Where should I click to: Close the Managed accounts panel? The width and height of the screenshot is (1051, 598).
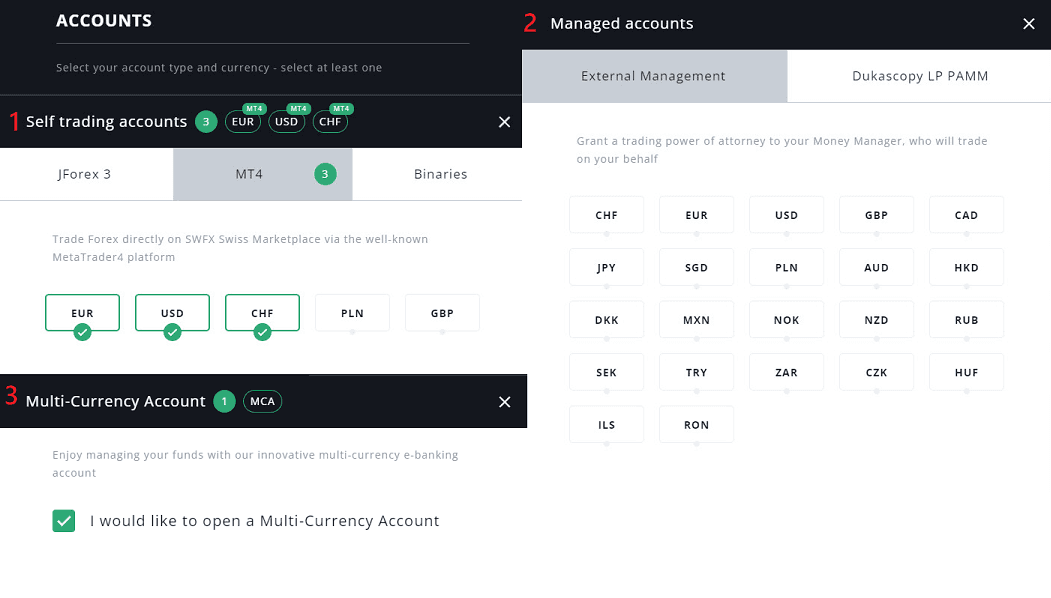pyautogui.click(x=1029, y=24)
